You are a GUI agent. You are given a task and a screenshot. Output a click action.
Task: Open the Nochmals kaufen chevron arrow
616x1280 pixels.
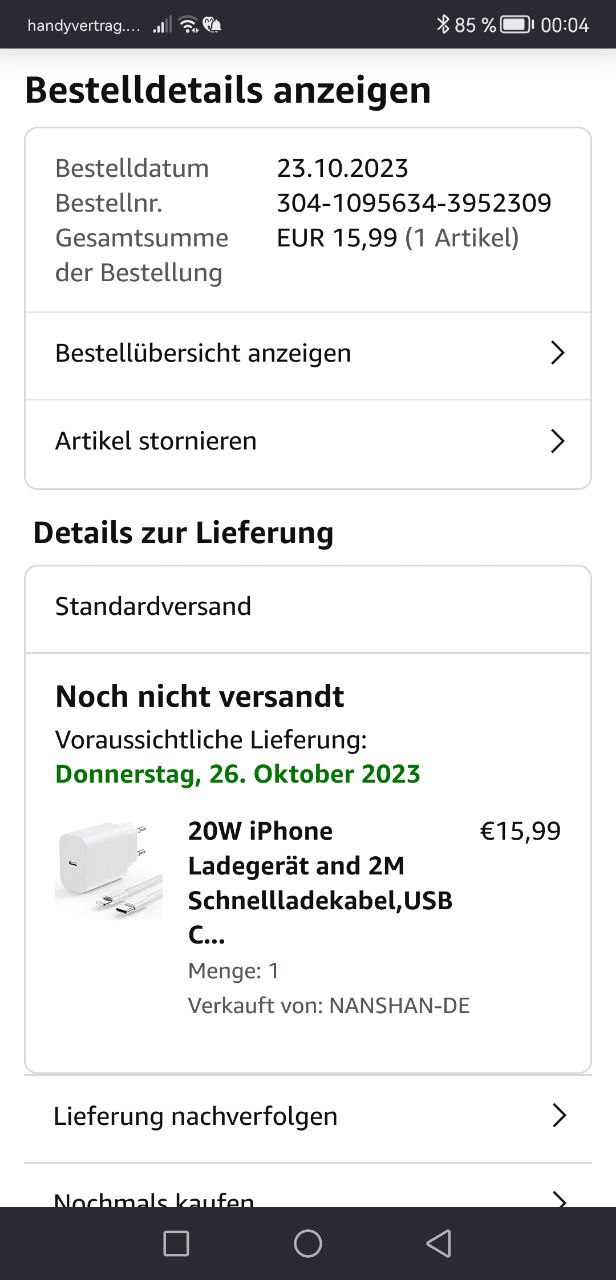pyautogui.click(x=559, y=1200)
